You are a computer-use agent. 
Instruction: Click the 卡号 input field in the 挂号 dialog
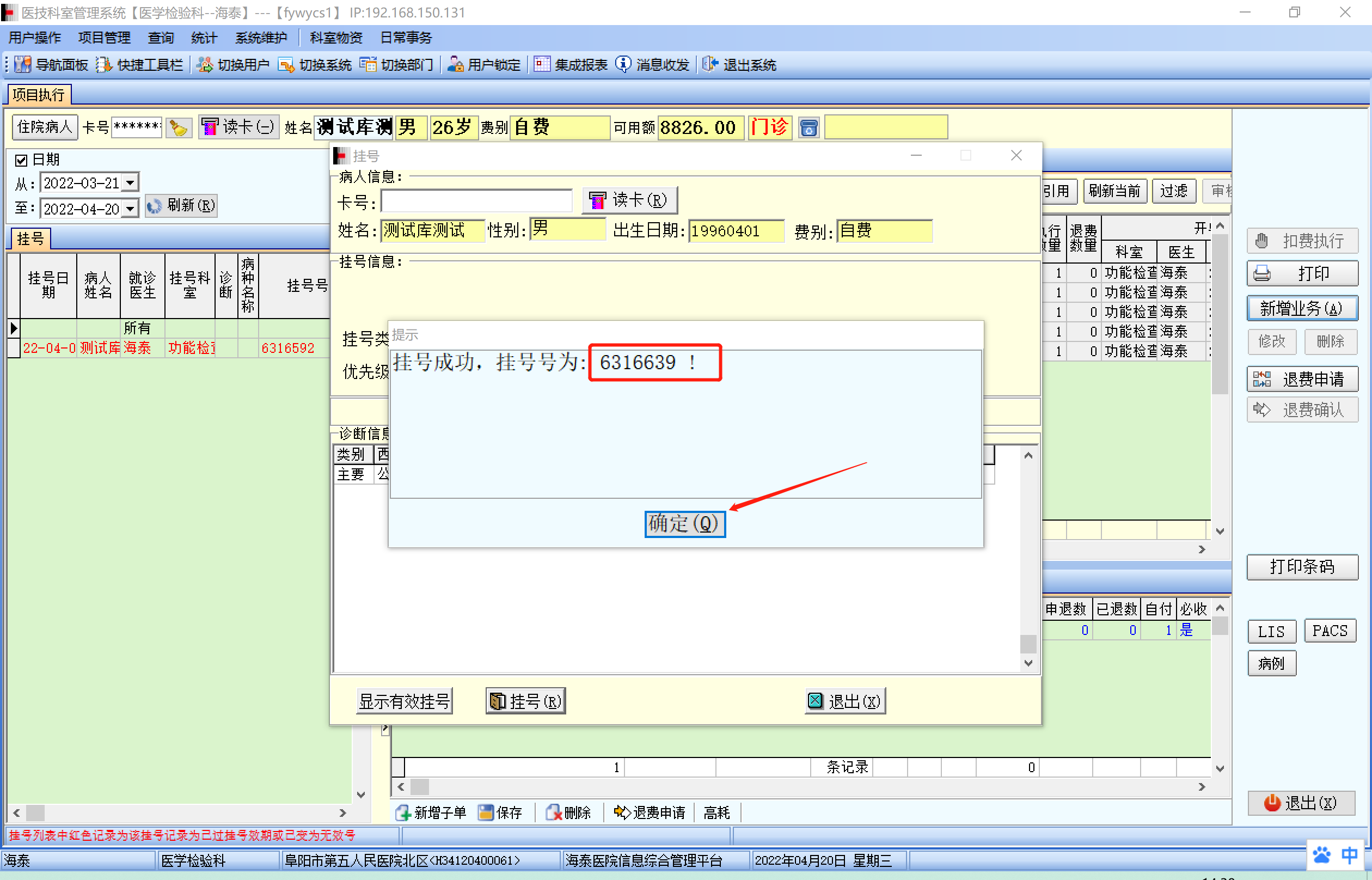pos(476,201)
